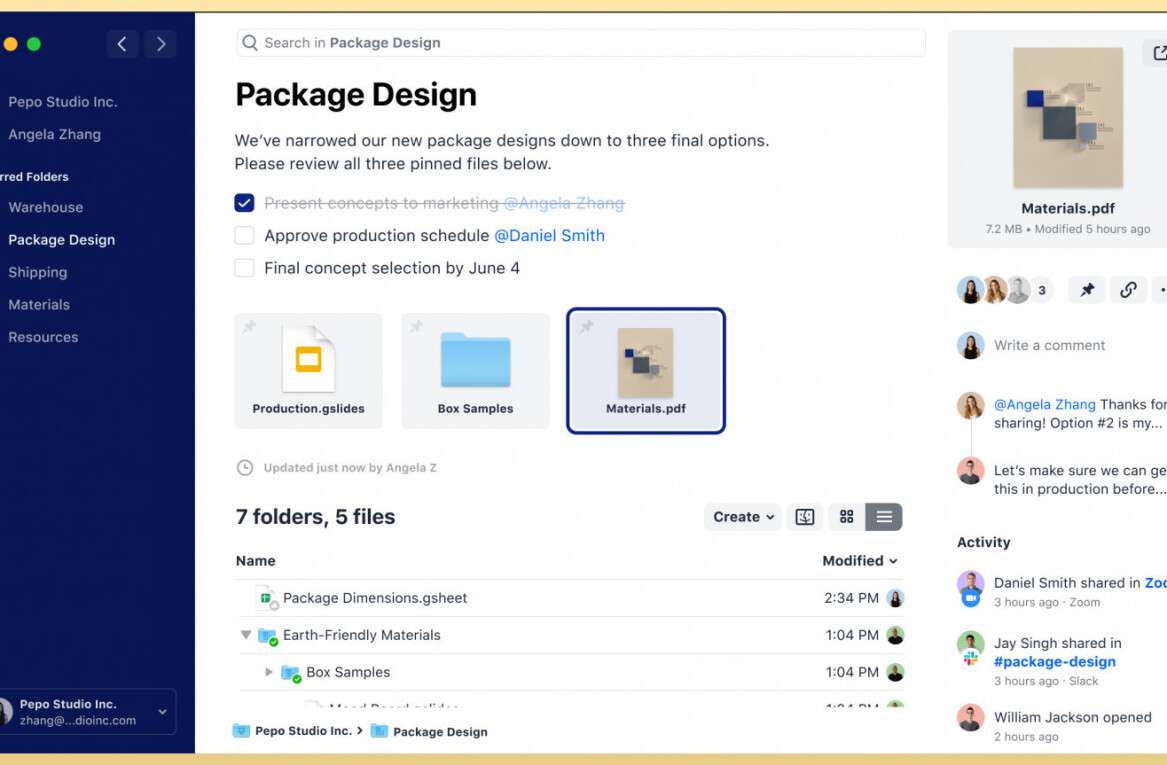
Task: Open the Create dropdown menu
Action: click(743, 517)
